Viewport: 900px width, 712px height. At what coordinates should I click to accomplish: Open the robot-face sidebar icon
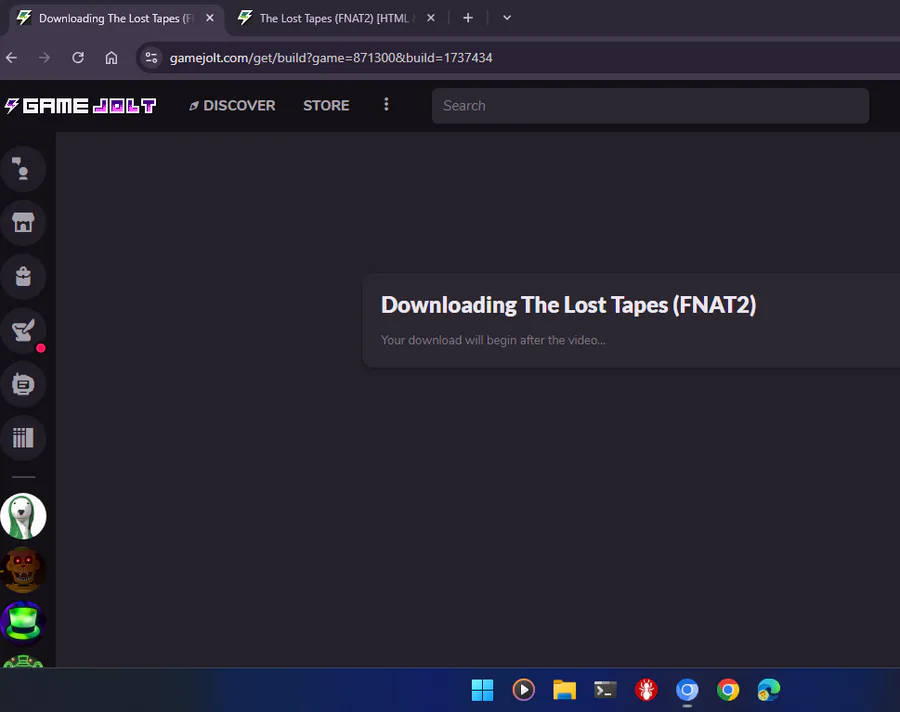23,384
